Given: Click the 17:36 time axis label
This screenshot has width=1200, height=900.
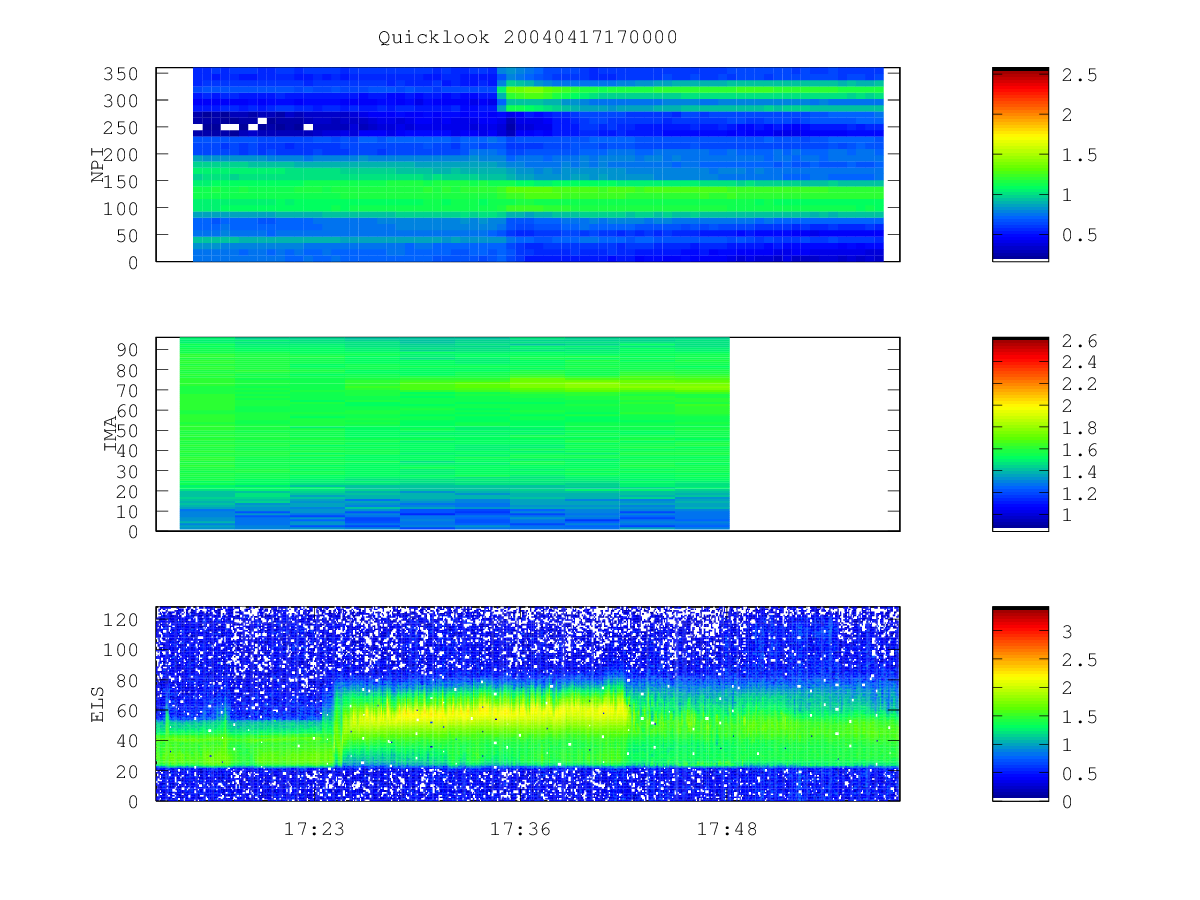Looking at the screenshot, I should [521, 829].
